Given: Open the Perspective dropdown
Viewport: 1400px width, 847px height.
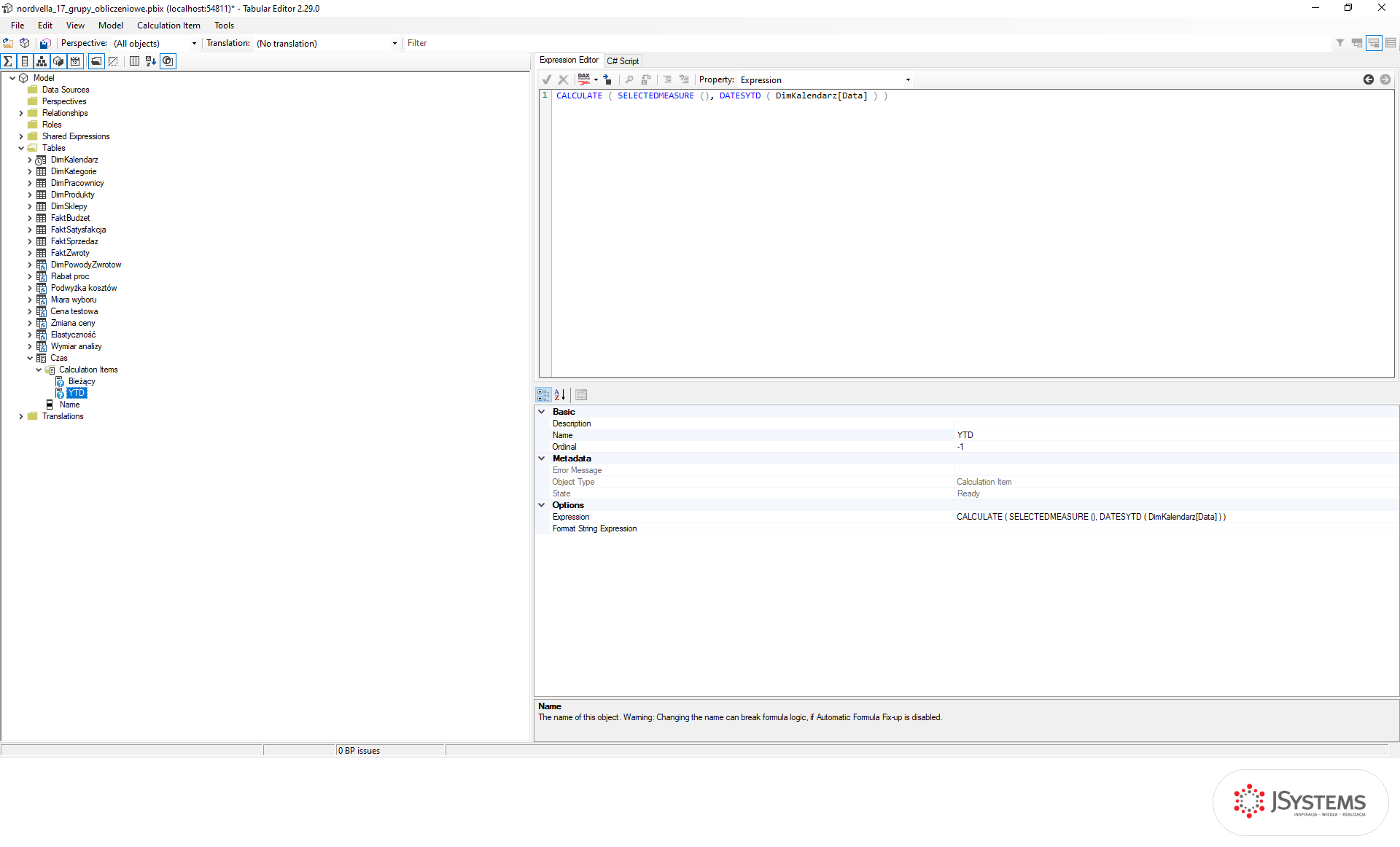Looking at the screenshot, I should [194, 43].
